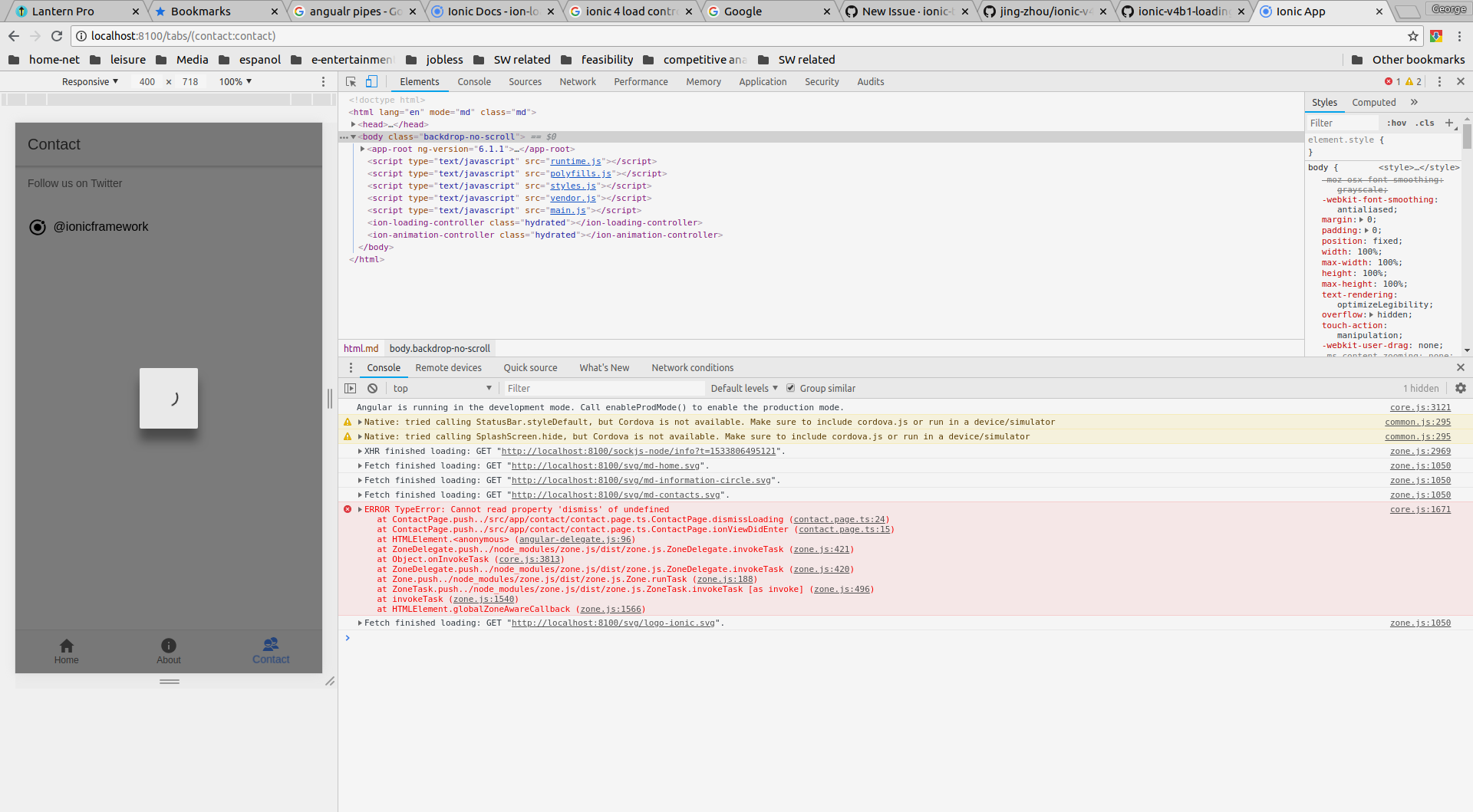Follow the @ionicframework Twitter link

(102, 226)
